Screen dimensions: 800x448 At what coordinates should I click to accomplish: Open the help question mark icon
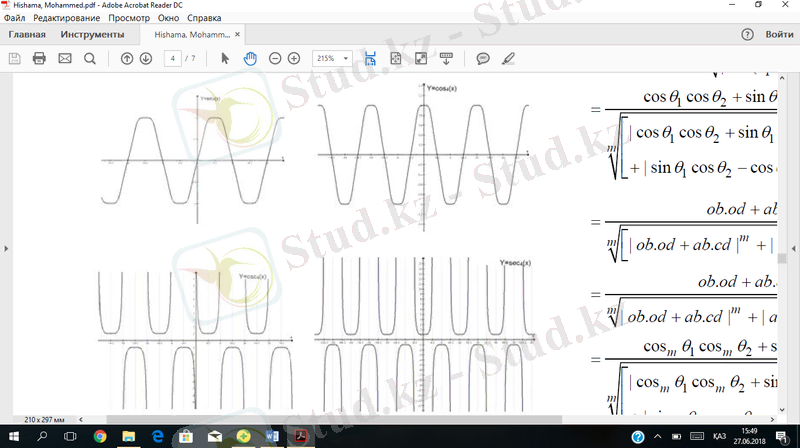tap(747, 35)
